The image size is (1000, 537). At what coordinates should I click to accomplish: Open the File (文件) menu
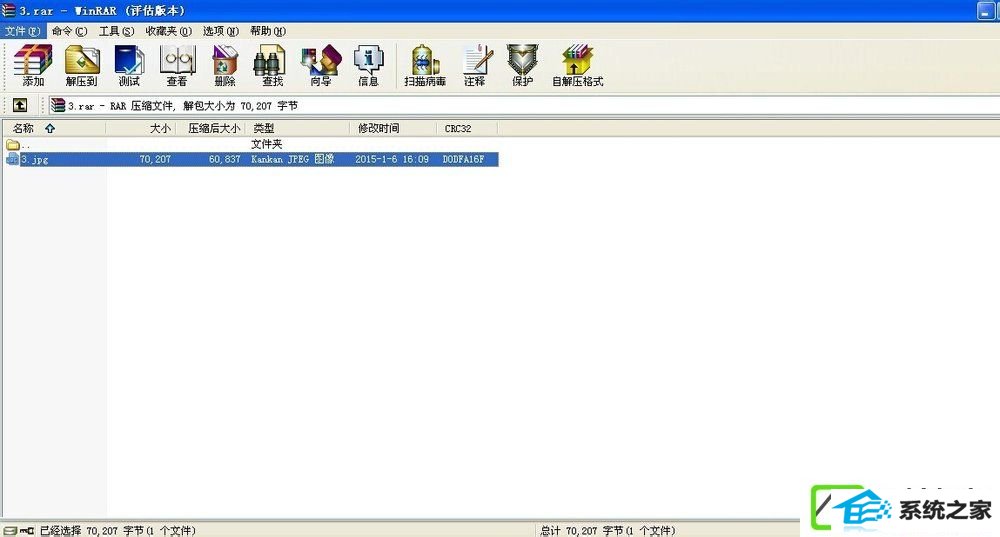pos(23,31)
